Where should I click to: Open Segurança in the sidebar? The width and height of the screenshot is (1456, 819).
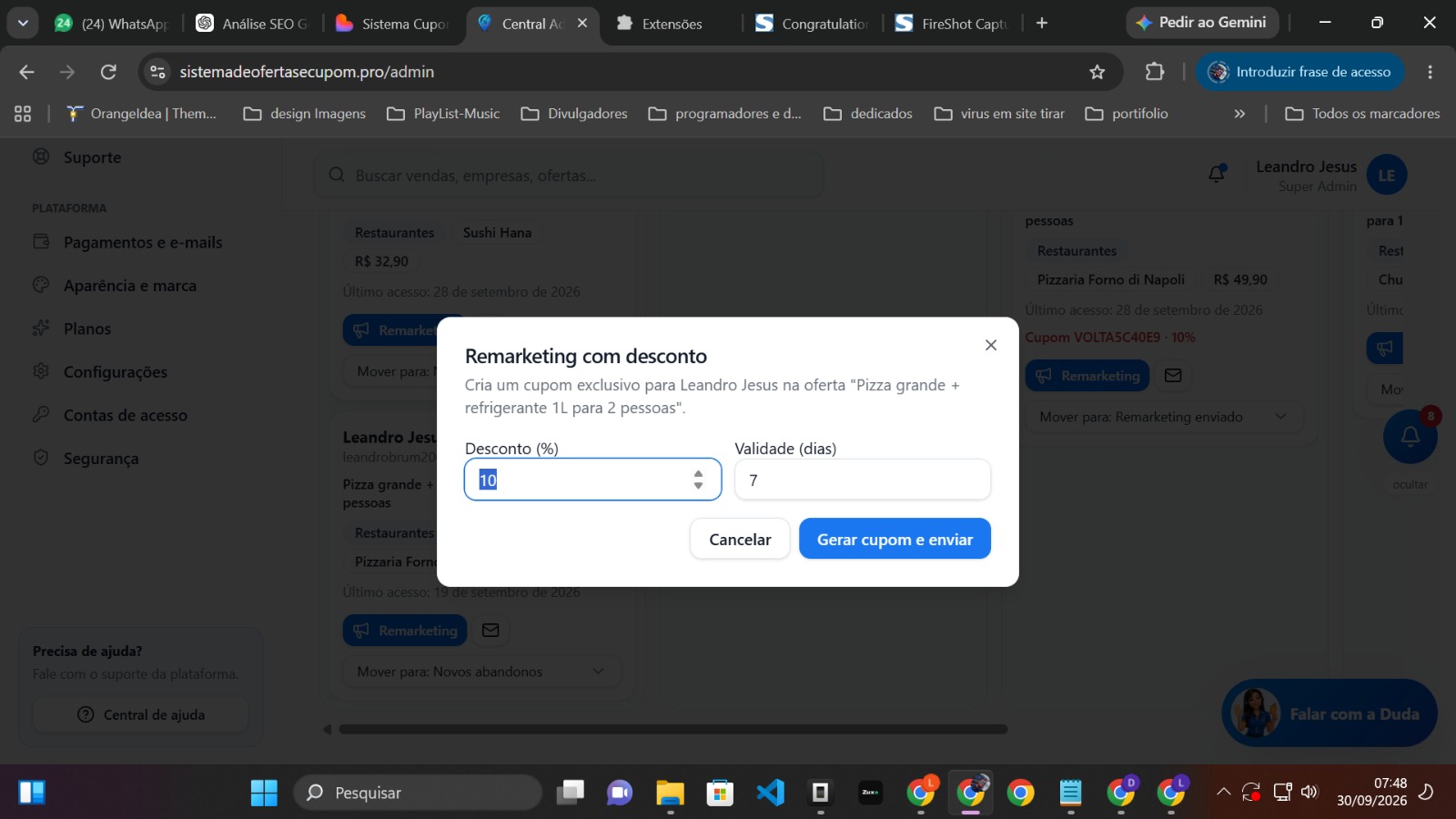coord(101,459)
